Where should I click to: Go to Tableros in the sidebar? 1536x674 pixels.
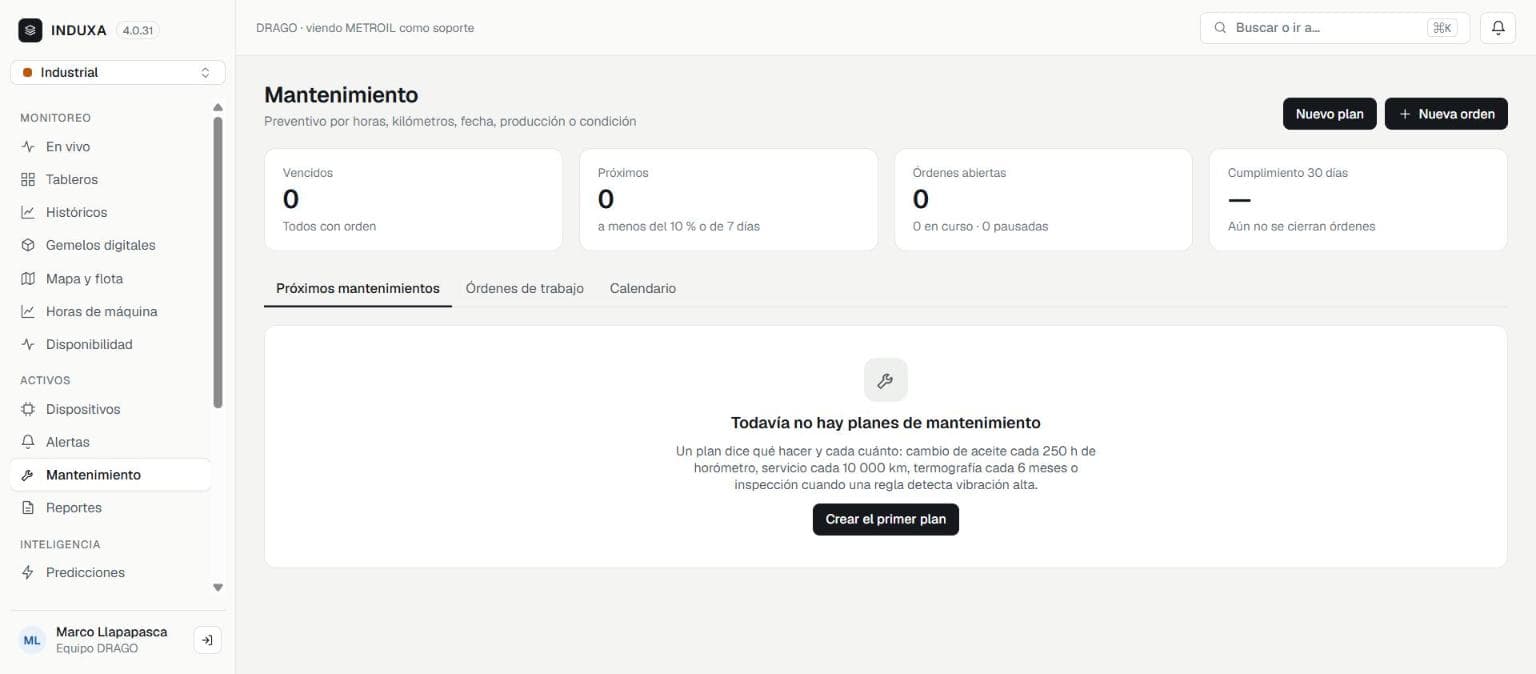[111, 180]
